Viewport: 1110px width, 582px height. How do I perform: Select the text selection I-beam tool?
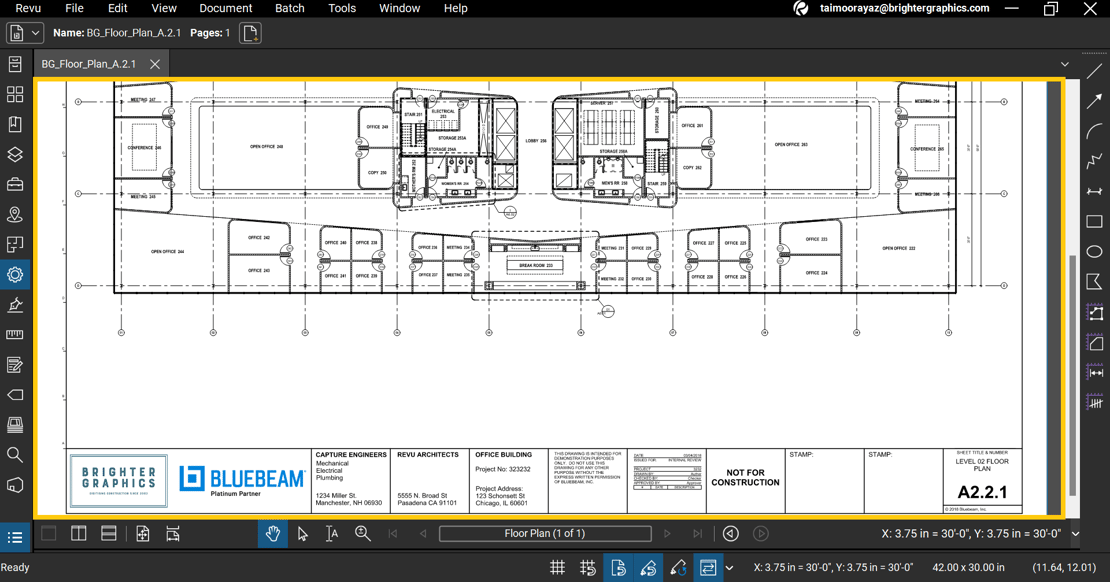(x=331, y=533)
